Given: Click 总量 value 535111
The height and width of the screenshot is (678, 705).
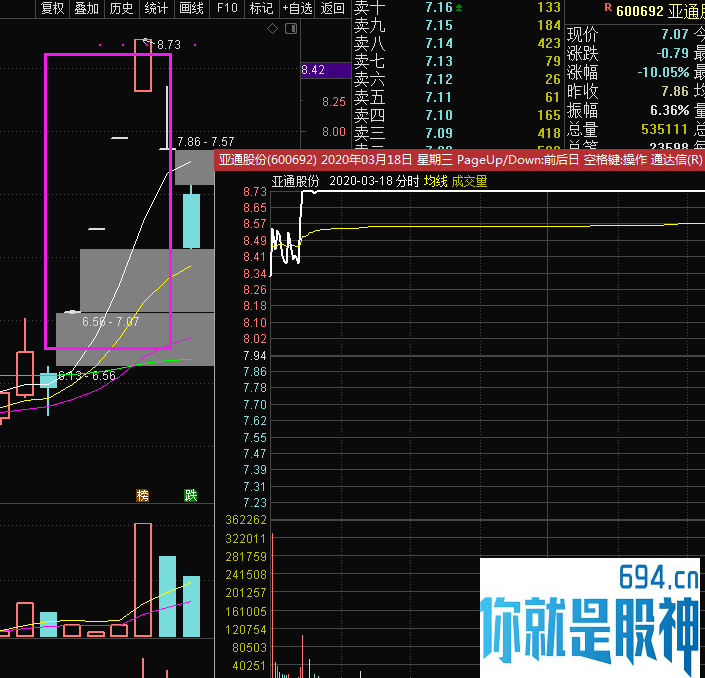Looking at the screenshot, I should 665,129.
